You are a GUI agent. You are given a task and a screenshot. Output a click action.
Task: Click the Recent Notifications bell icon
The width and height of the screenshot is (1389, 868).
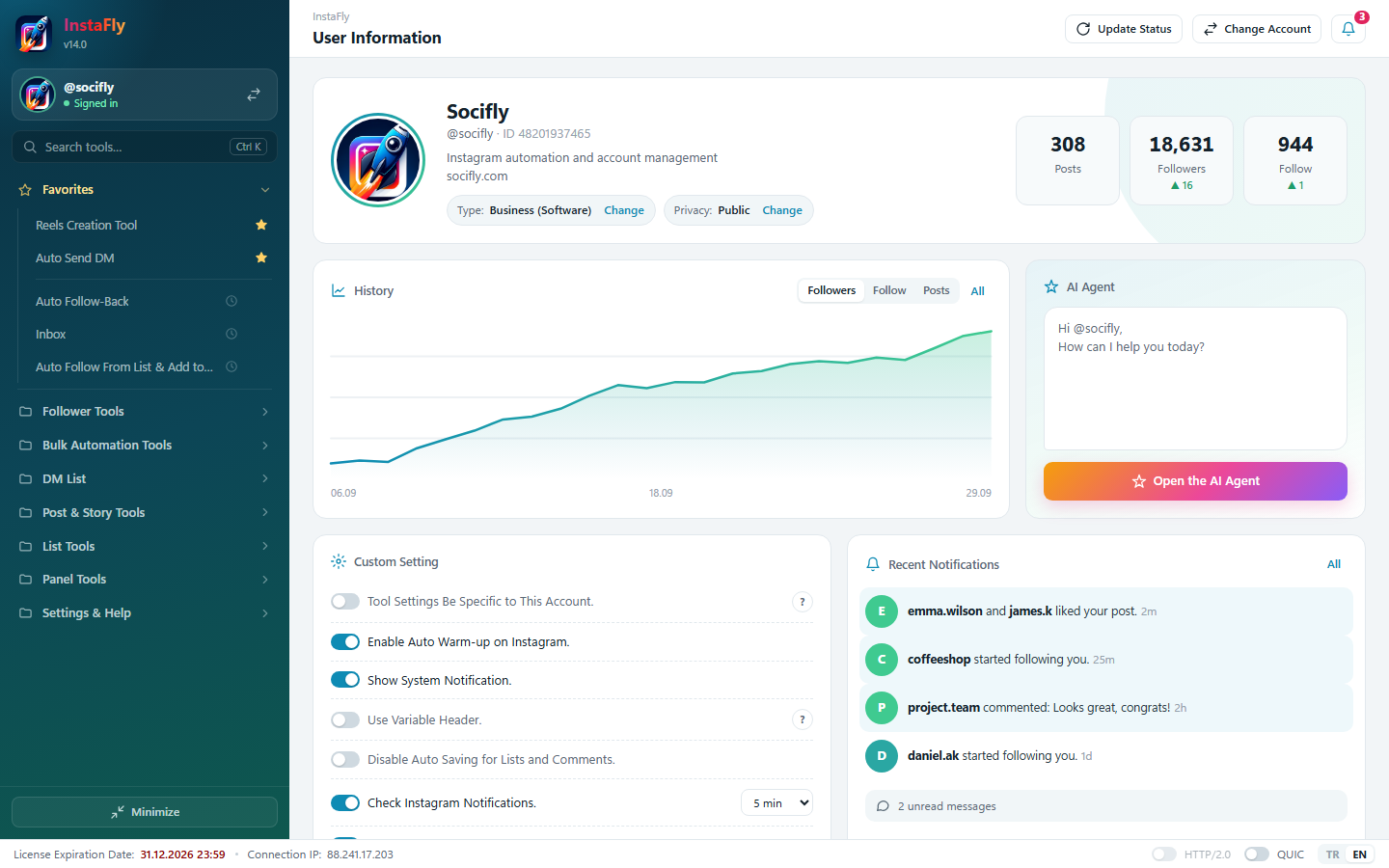(x=873, y=564)
